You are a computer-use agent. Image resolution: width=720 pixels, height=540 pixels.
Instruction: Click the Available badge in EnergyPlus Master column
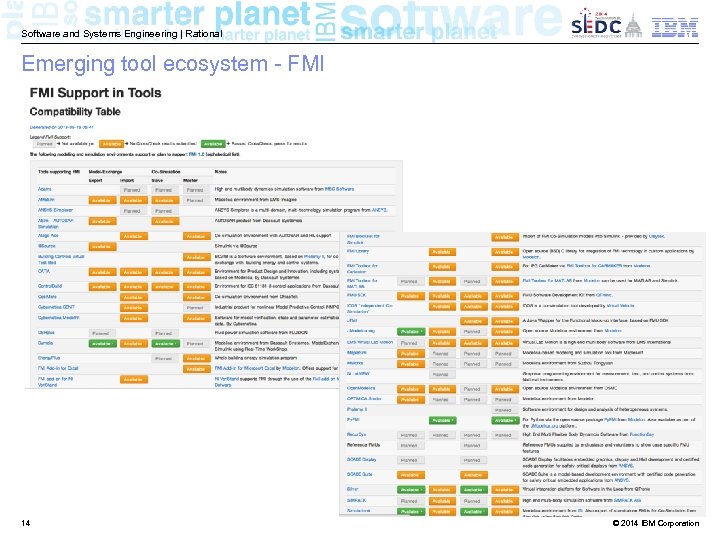197,358
